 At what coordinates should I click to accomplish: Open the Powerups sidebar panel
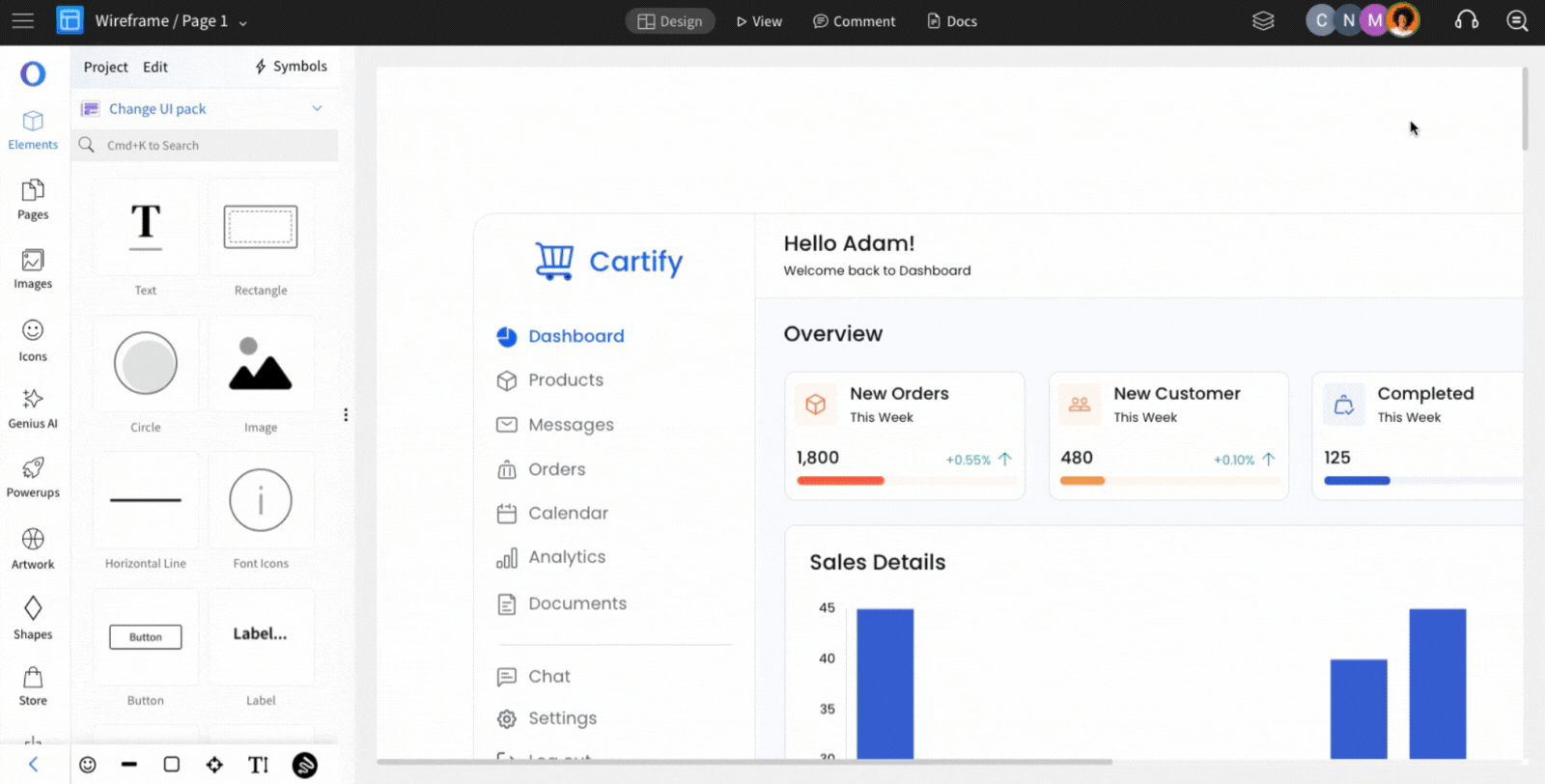click(x=33, y=478)
